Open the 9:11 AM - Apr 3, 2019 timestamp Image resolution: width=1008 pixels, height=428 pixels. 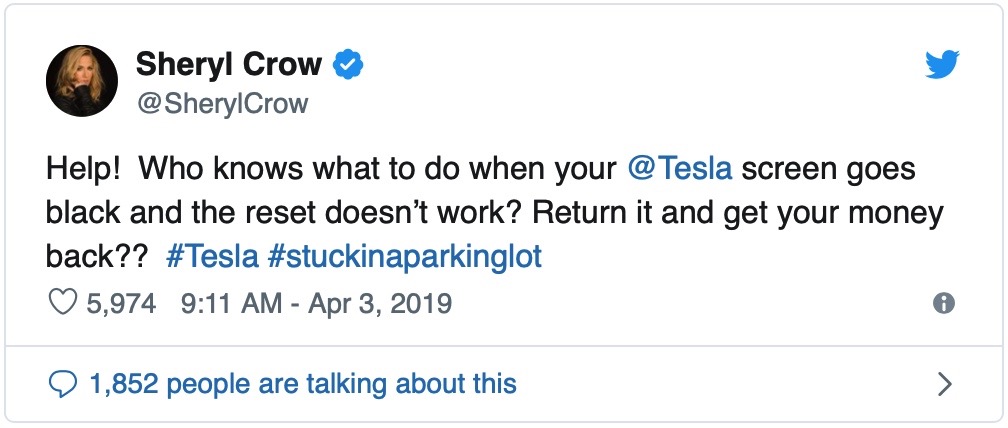tap(316, 303)
